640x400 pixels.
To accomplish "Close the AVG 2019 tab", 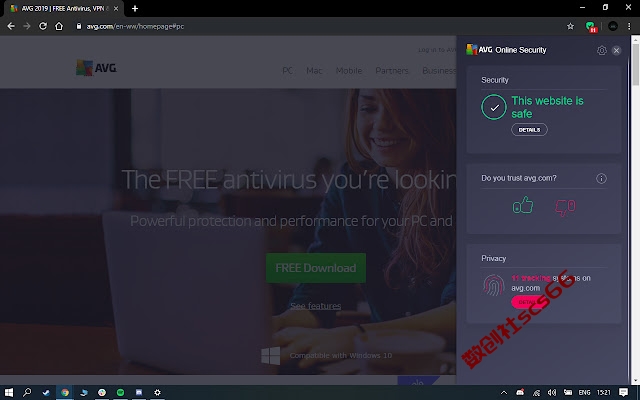I will [116, 8].
